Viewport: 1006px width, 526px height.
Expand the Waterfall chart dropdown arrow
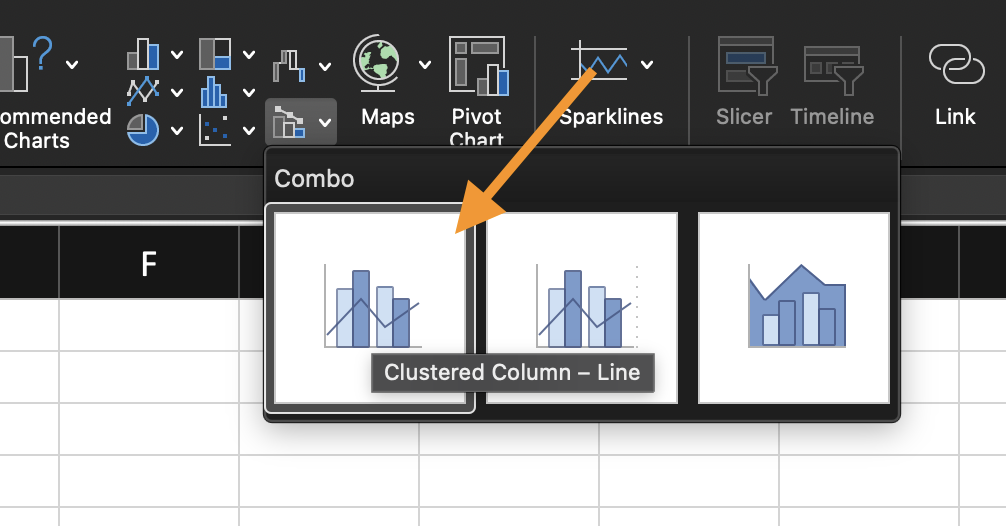[x=325, y=67]
